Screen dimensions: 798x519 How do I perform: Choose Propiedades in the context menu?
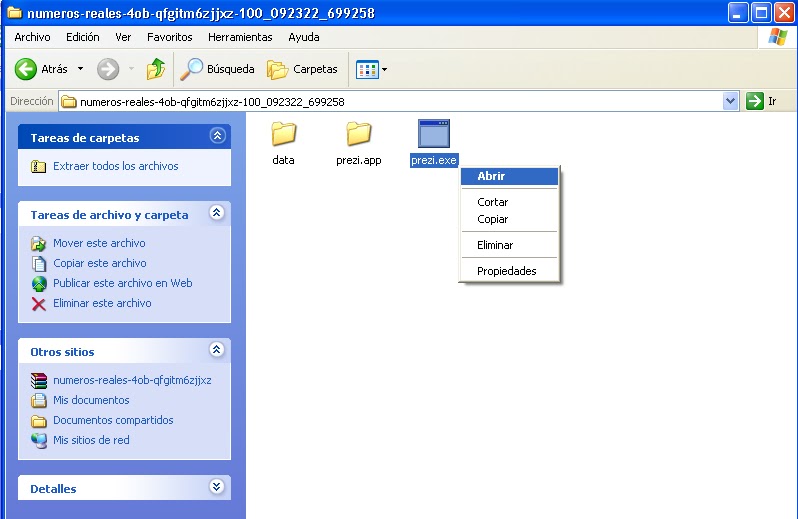pyautogui.click(x=509, y=271)
